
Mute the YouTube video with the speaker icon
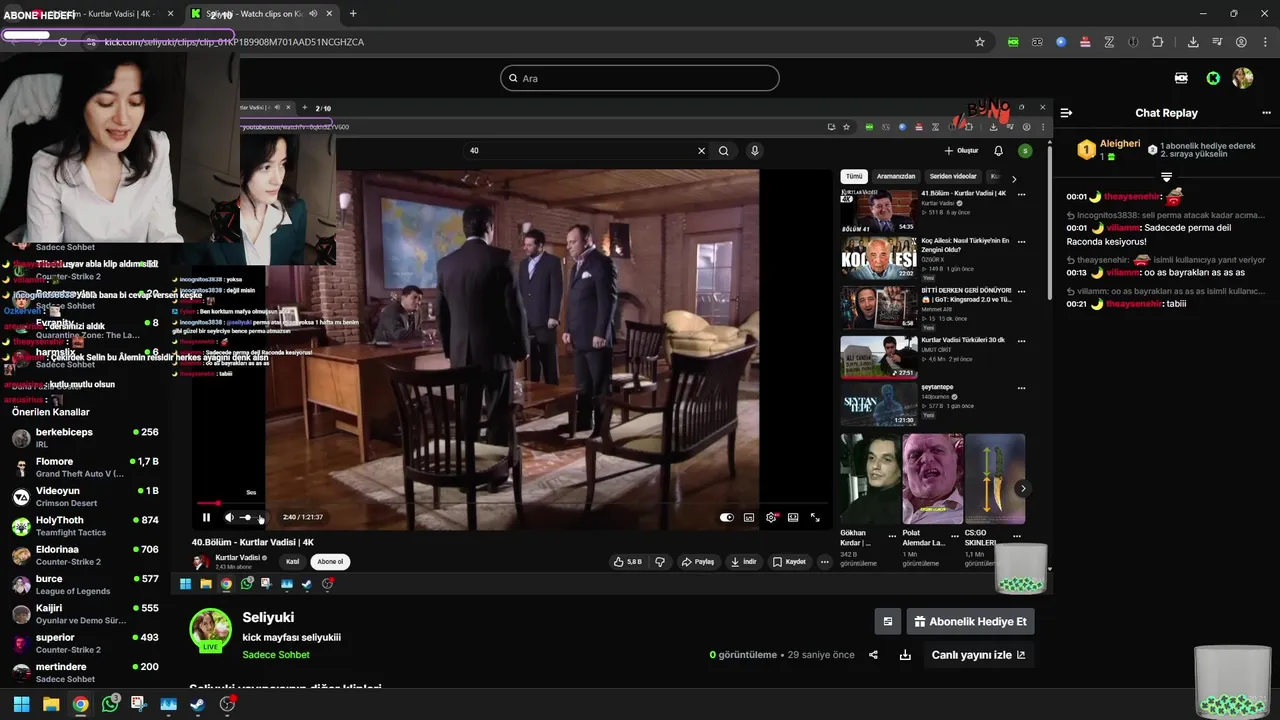point(229,517)
